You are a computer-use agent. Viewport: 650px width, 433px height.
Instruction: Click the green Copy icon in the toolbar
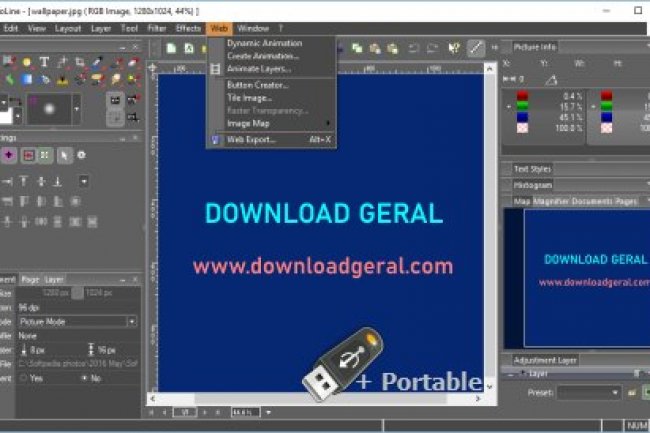pyautogui.click(x=357, y=48)
